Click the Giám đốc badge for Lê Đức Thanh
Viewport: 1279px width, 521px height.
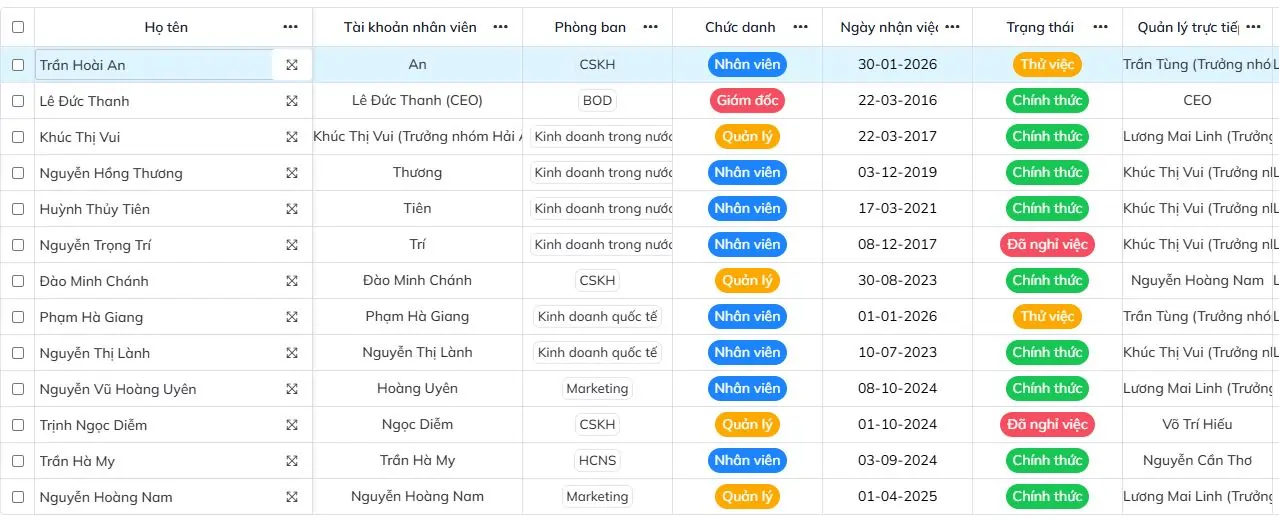pyautogui.click(x=747, y=101)
